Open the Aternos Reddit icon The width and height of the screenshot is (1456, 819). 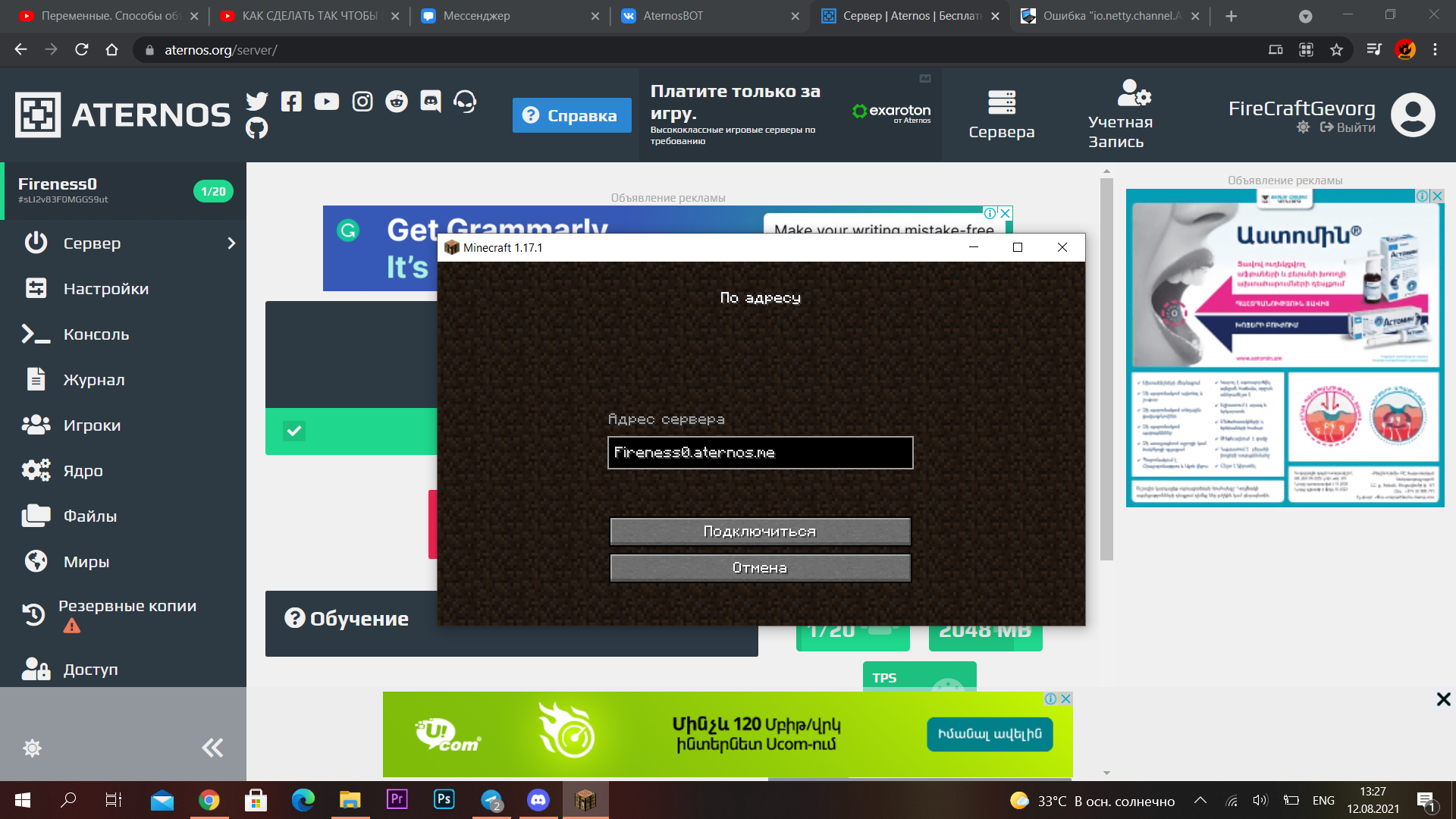tap(397, 101)
